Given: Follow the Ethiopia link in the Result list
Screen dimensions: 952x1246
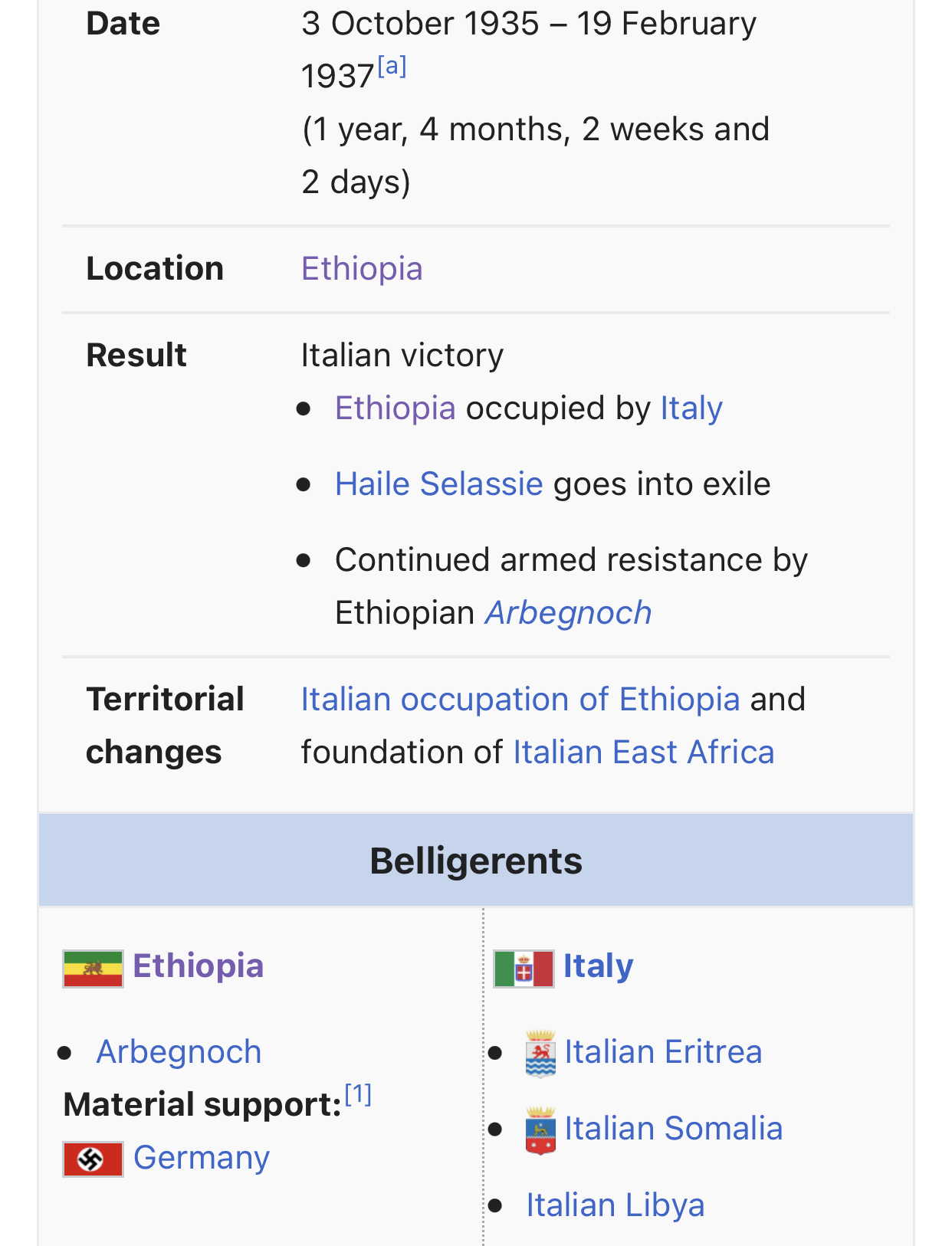Looking at the screenshot, I should 396,408.
